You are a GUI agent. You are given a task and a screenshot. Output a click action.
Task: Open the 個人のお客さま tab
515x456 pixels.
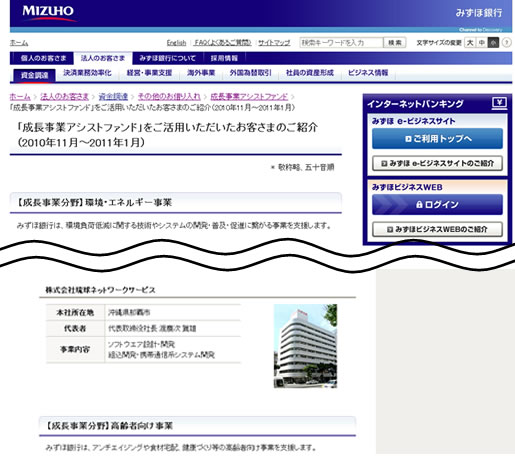(43, 58)
